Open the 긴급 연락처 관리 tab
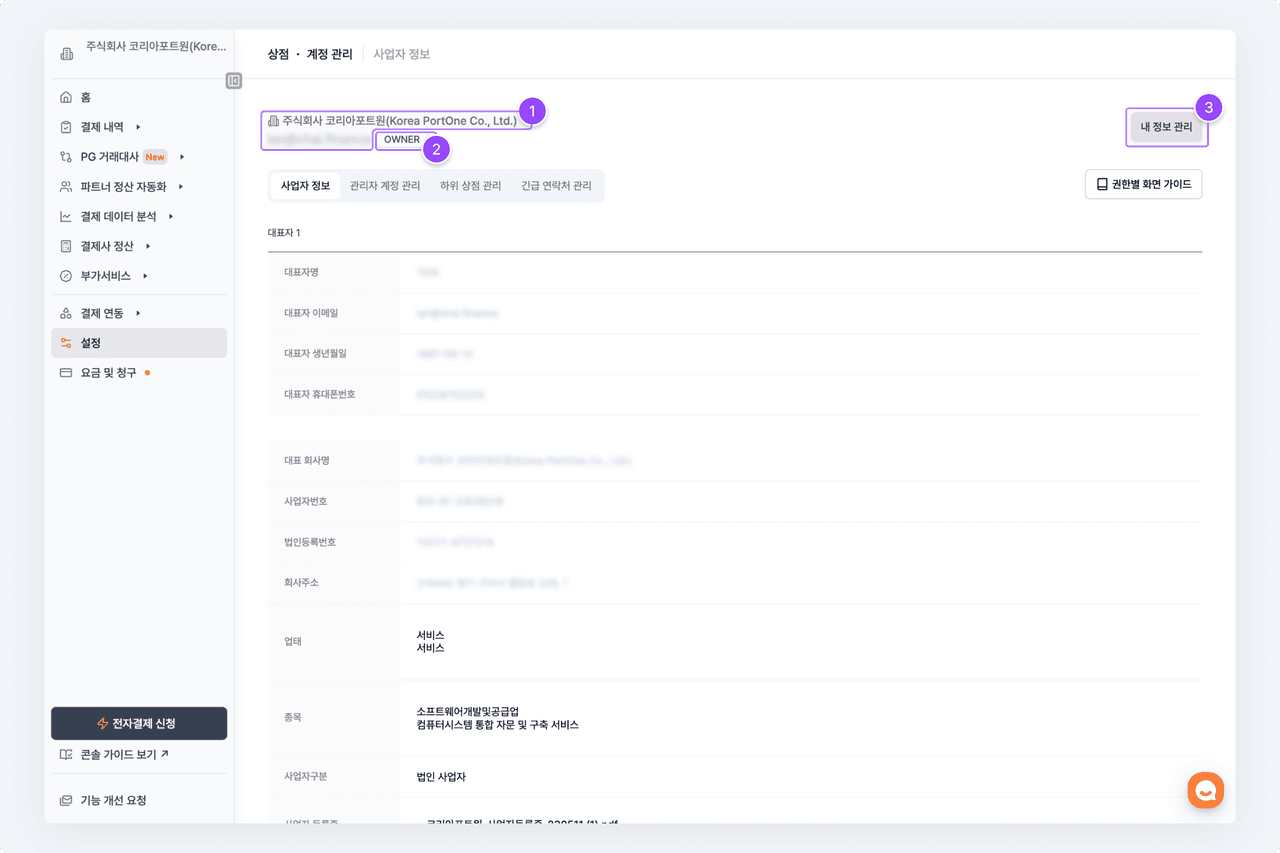This screenshot has width=1280, height=853. click(x=556, y=186)
